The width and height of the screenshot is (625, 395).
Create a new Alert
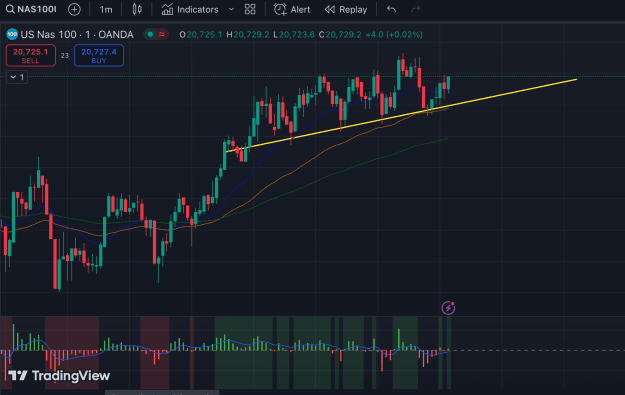[x=292, y=10]
